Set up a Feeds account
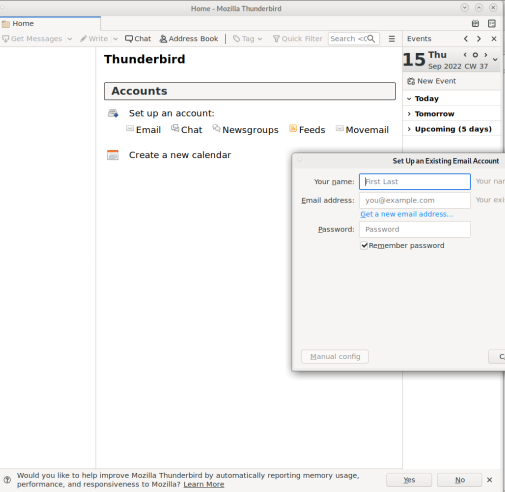This screenshot has width=505, height=492. tap(307, 130)
